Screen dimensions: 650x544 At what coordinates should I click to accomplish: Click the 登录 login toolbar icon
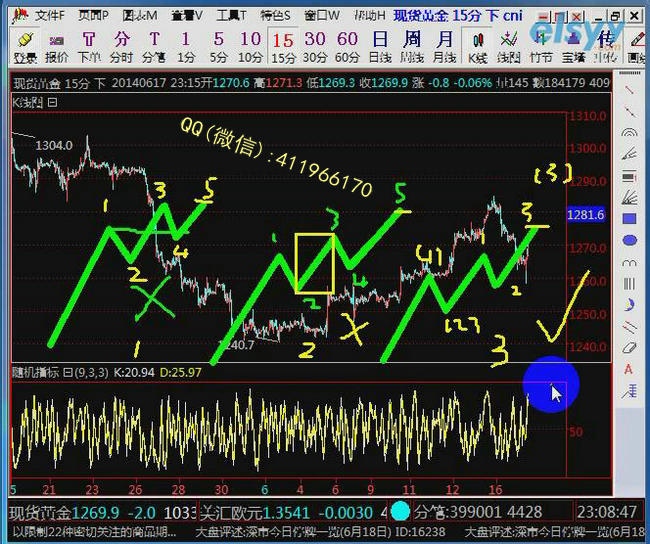(26, 48)
